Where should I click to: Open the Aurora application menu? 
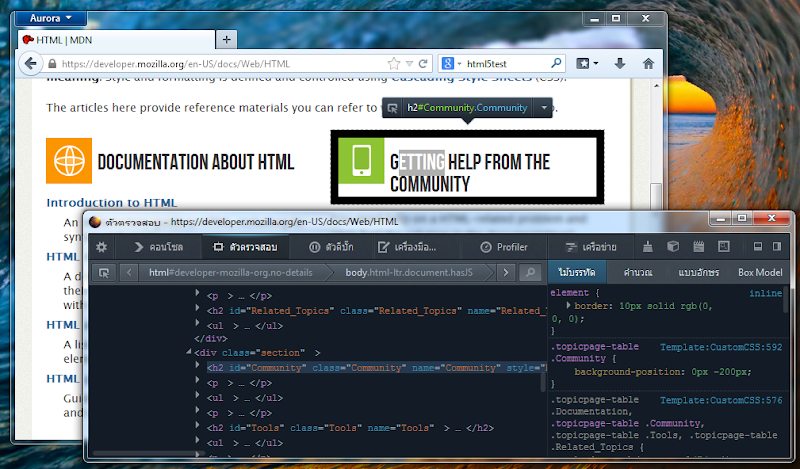[x=51, y=18]
